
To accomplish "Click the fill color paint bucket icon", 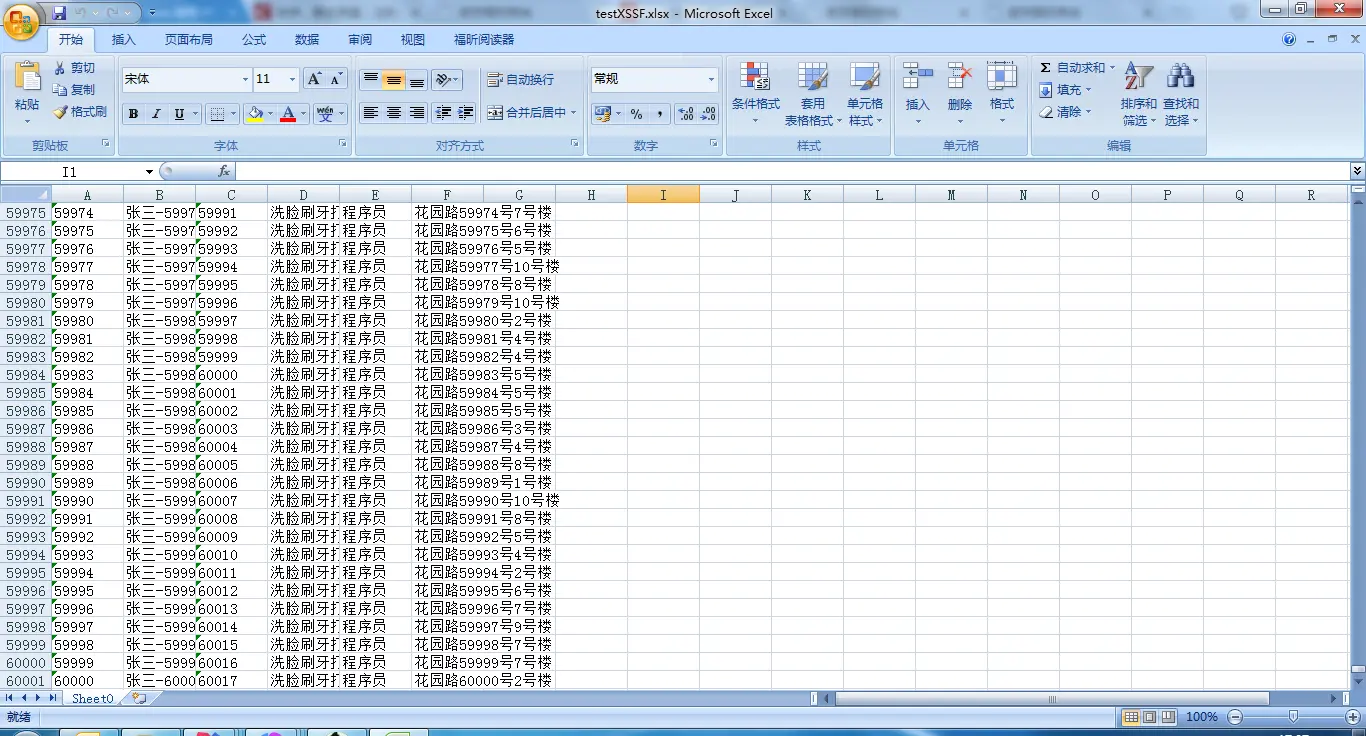I will tap(255, 114).
